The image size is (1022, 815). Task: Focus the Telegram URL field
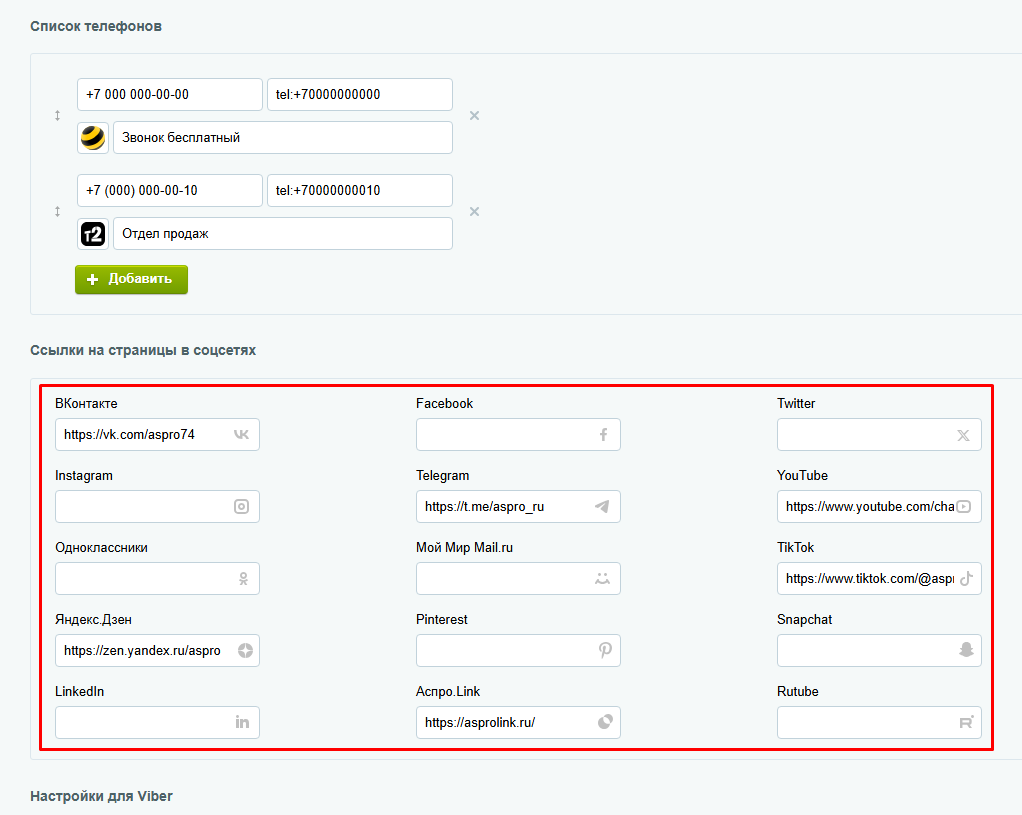pos(518,507)
